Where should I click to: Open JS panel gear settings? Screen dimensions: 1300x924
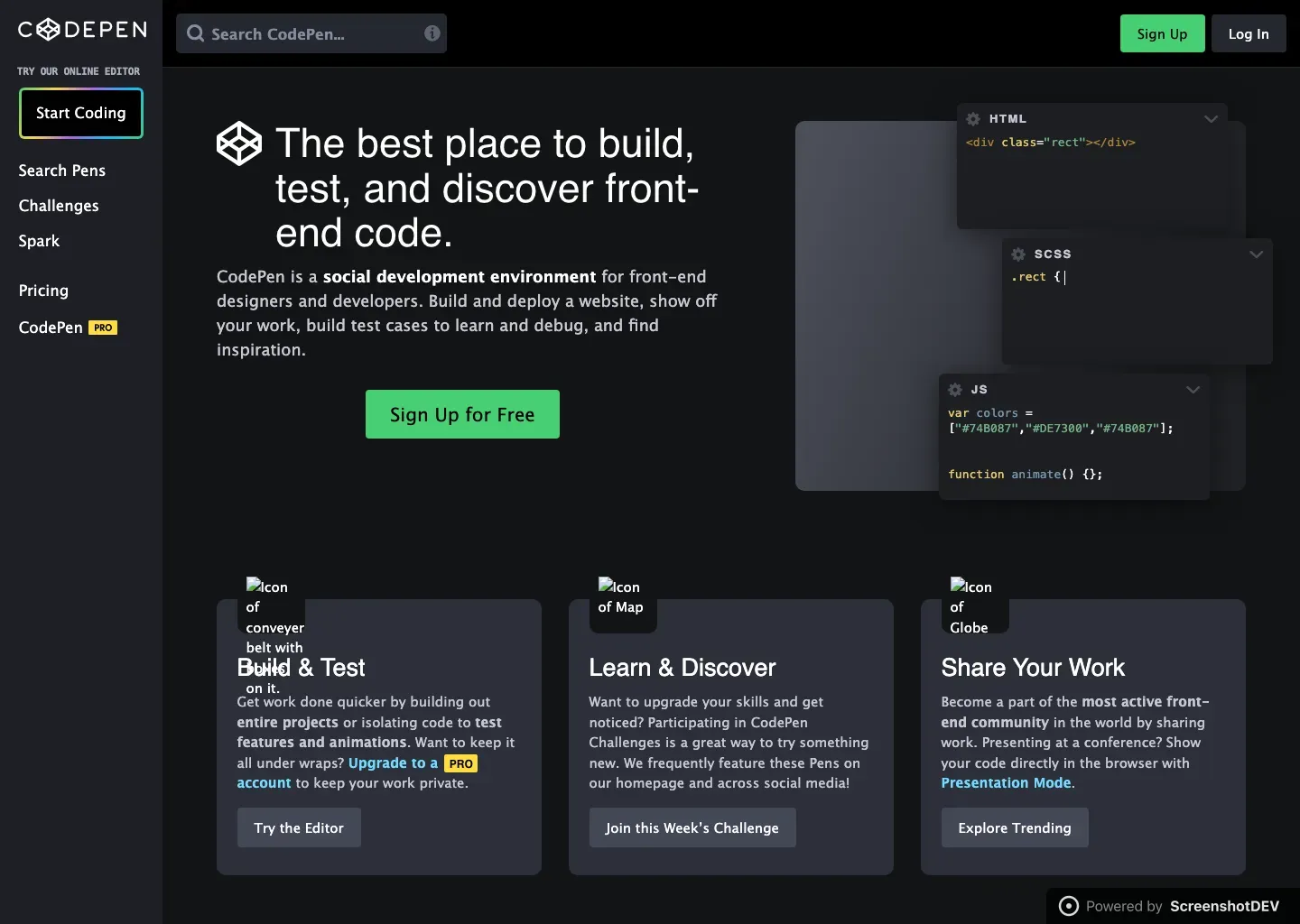click(955, 390)
